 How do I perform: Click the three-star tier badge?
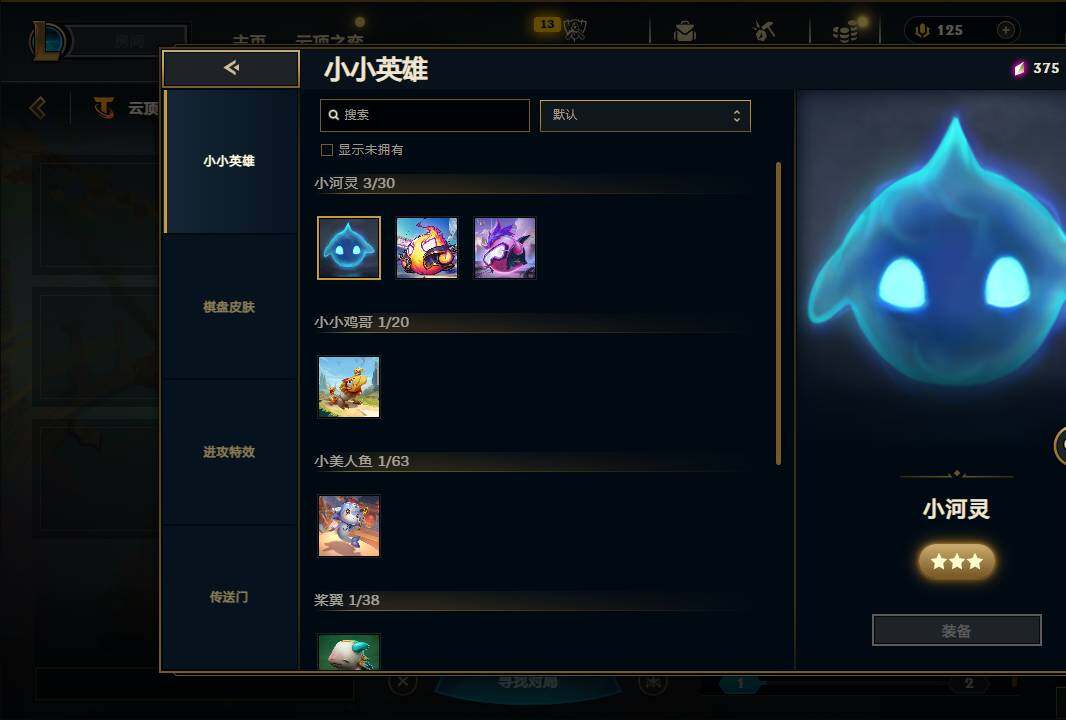[957, 562]
